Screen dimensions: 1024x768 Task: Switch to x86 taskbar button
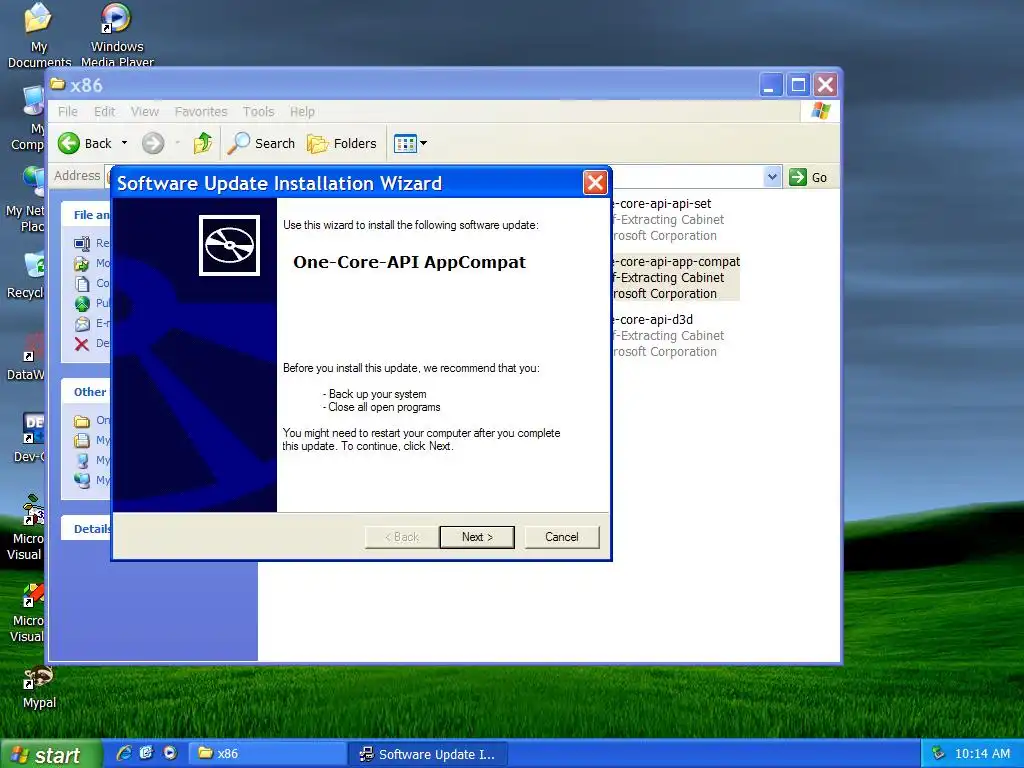click(268, 754)
